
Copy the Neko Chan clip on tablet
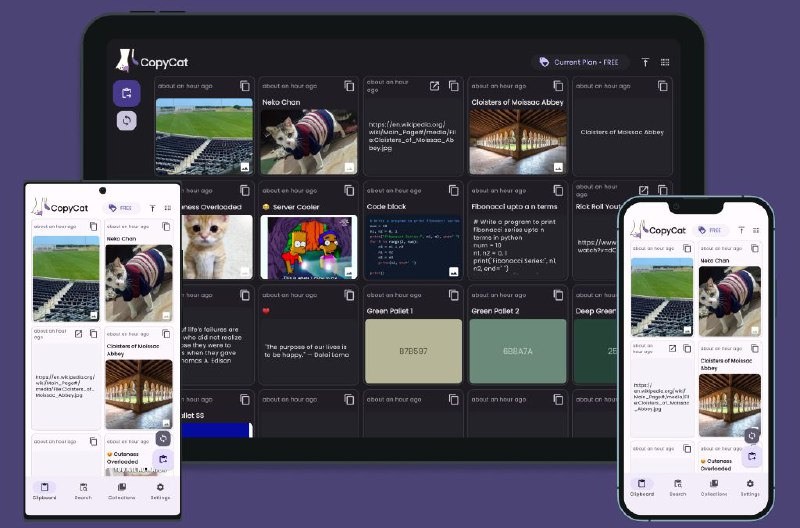pyautogui.click(x=350, y=87)
